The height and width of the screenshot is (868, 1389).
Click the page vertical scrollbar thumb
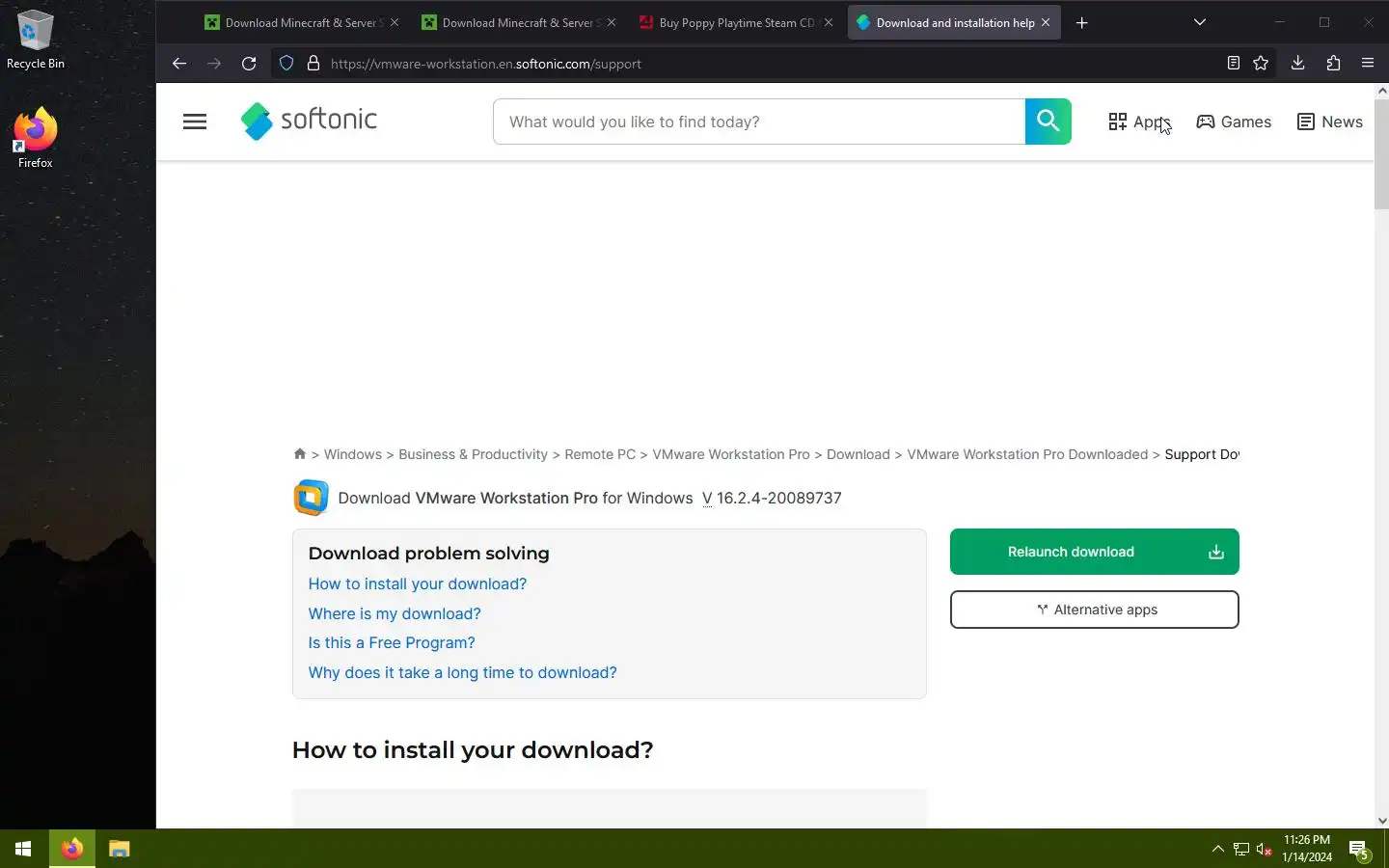(x=1381, y=152)
